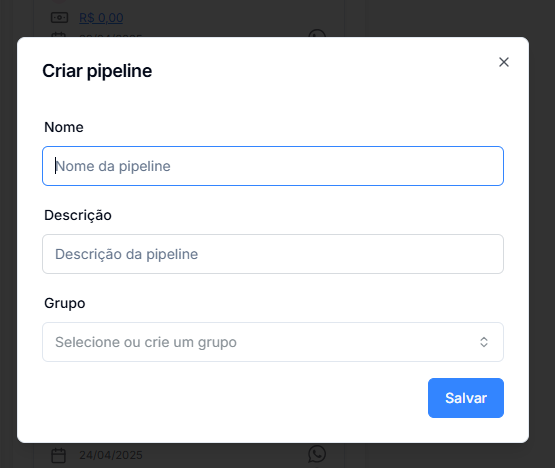Click the partially hidden date above dialog
Viewport: 555px width, 468px height.
pyautogui.click(x=111, y=35)
